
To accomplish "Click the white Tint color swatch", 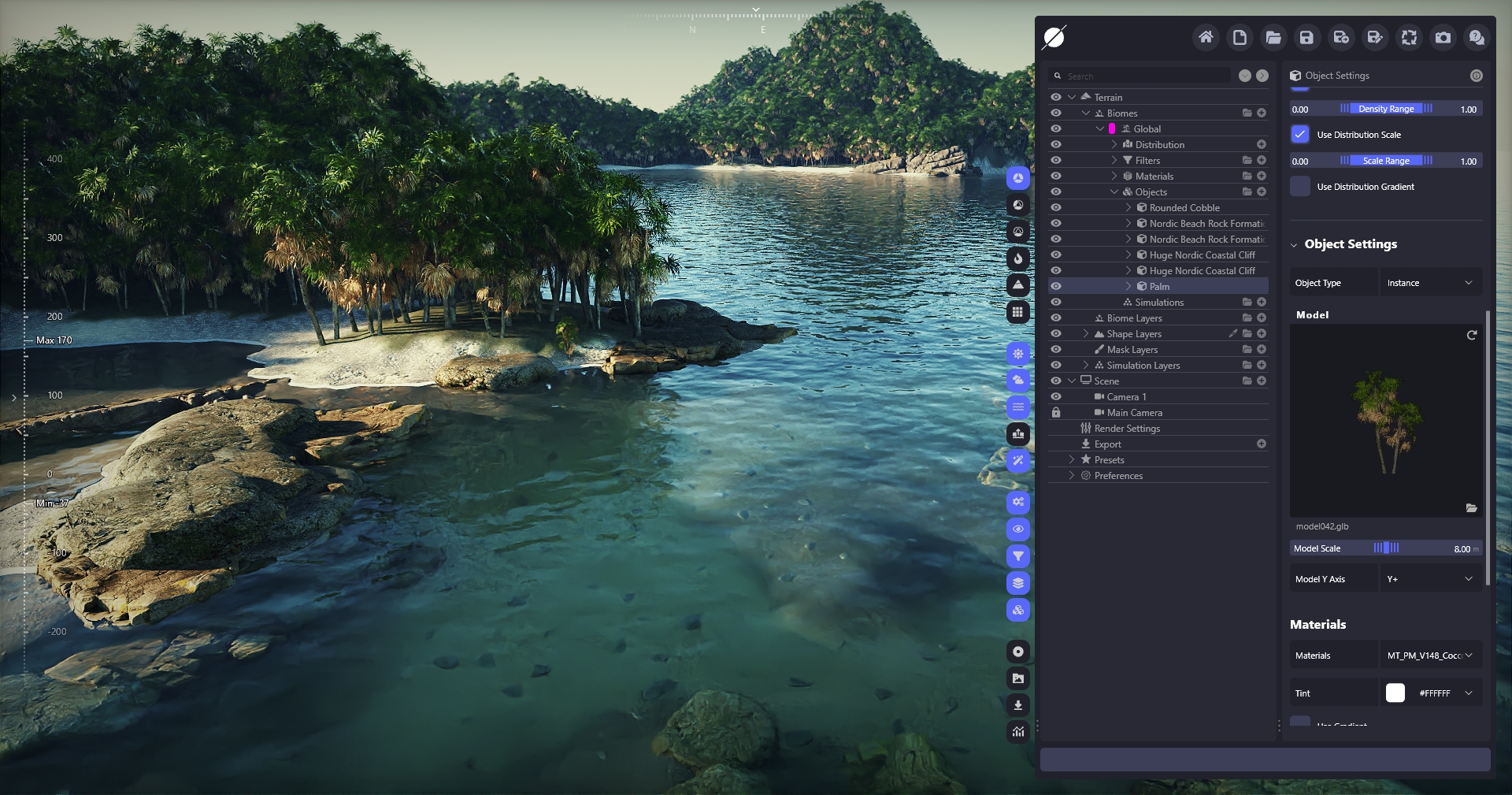I will pyautogui.click(x=1395, y=693).
